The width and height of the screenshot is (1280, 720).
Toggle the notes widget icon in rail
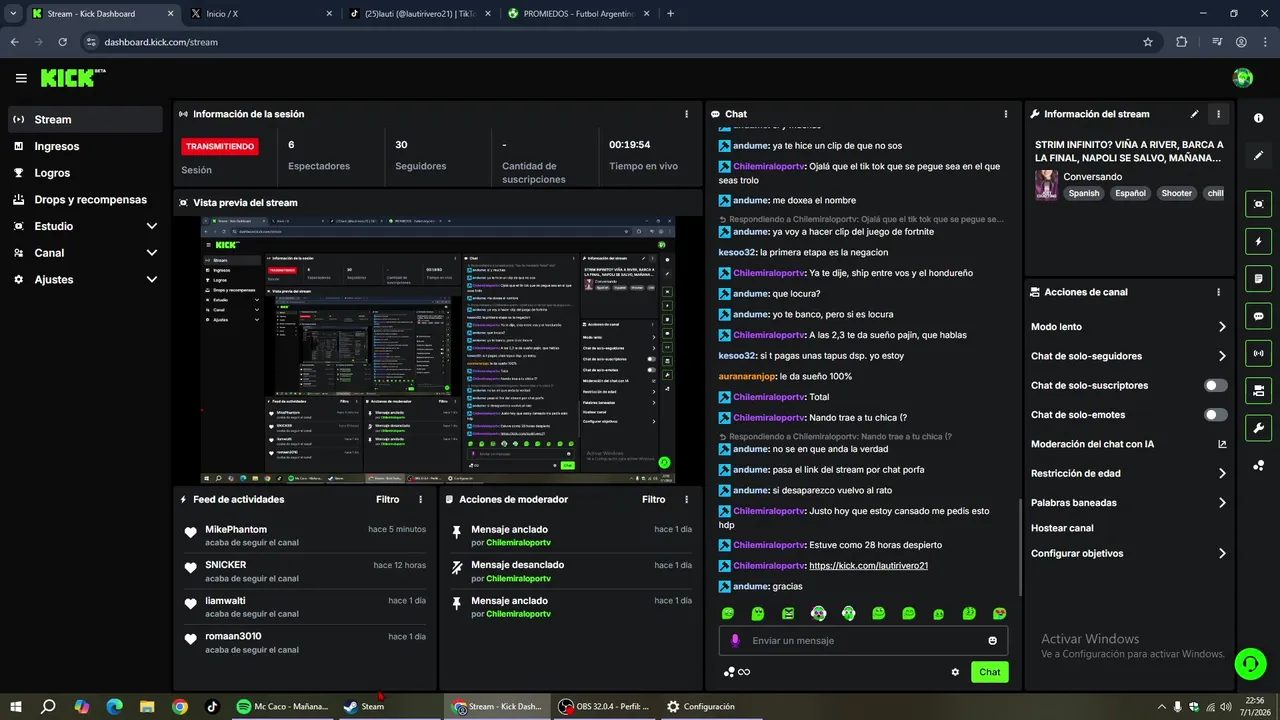[1258, 278]
